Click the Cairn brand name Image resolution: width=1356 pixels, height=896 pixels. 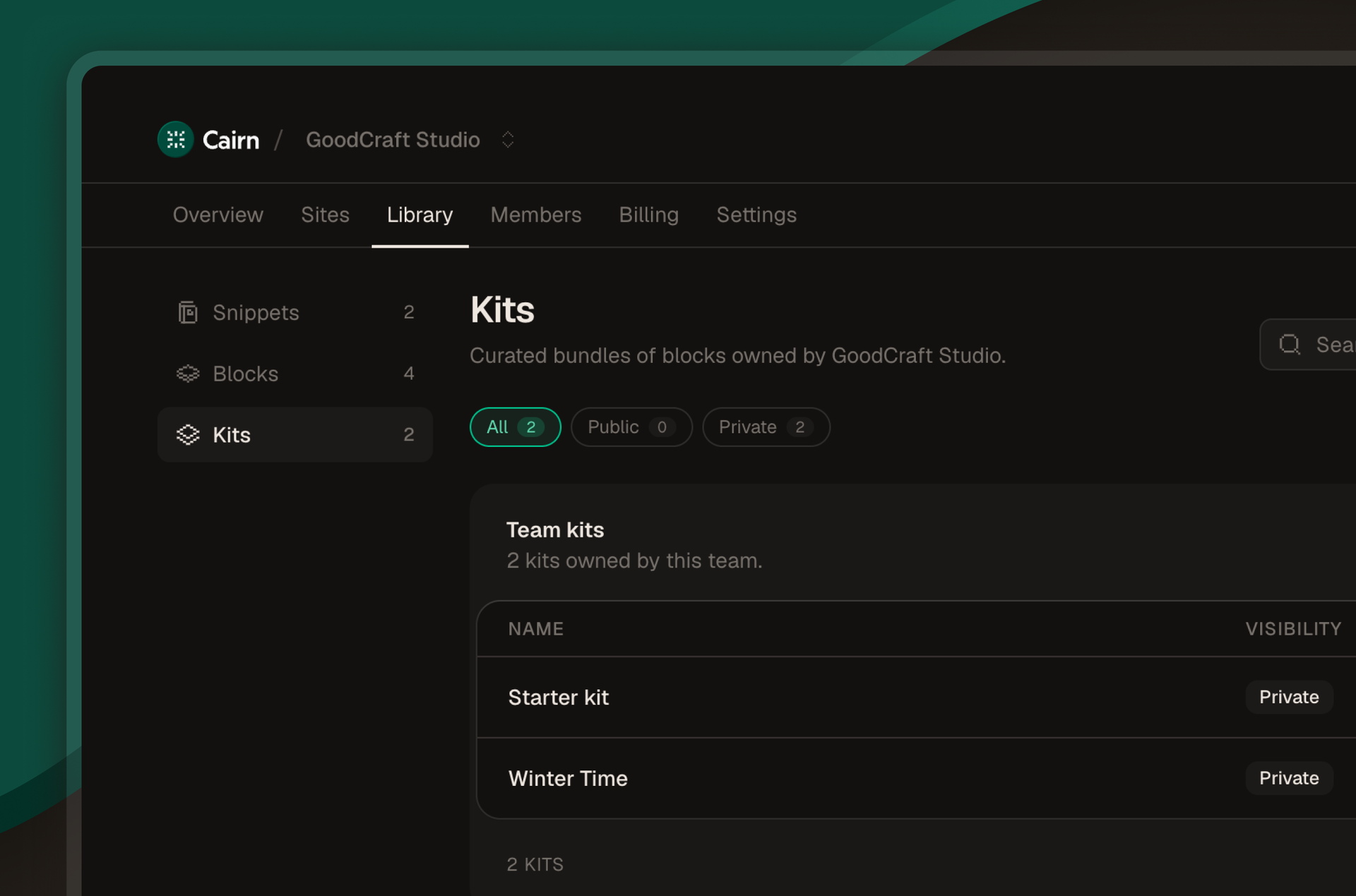coord(231,140)
